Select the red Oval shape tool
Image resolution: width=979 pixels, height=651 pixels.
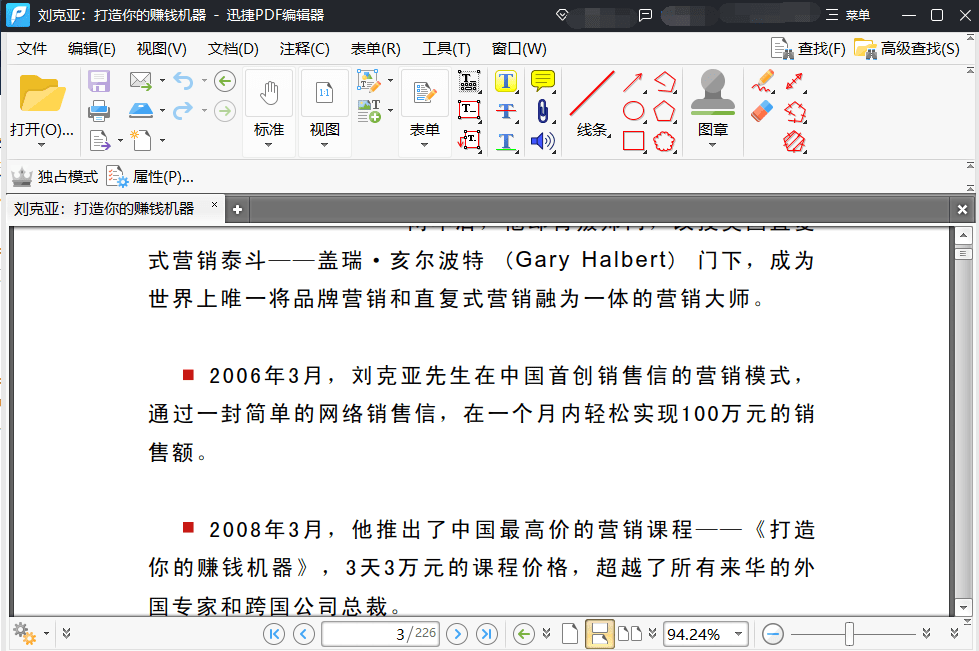coord(633,111)
